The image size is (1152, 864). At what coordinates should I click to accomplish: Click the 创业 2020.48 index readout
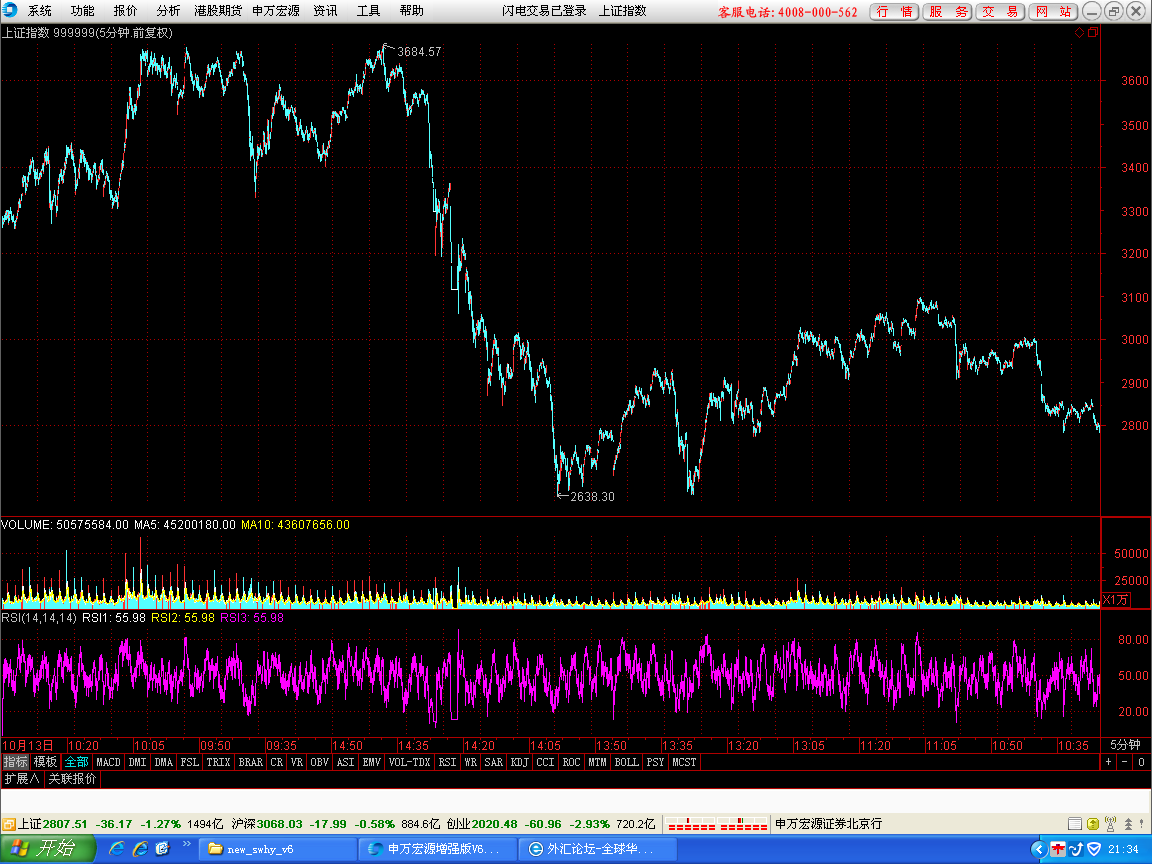point(482,824)
